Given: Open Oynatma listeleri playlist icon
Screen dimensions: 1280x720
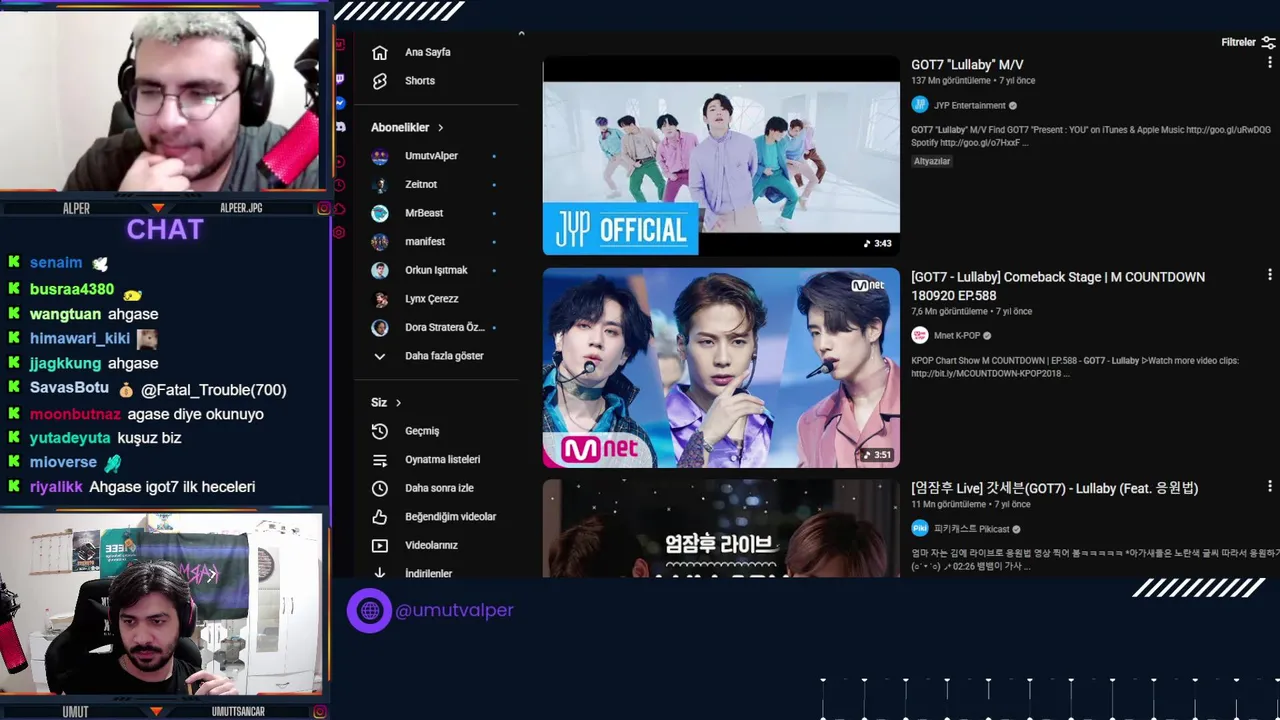Looking at the screenshot, I should click(379, 460).
